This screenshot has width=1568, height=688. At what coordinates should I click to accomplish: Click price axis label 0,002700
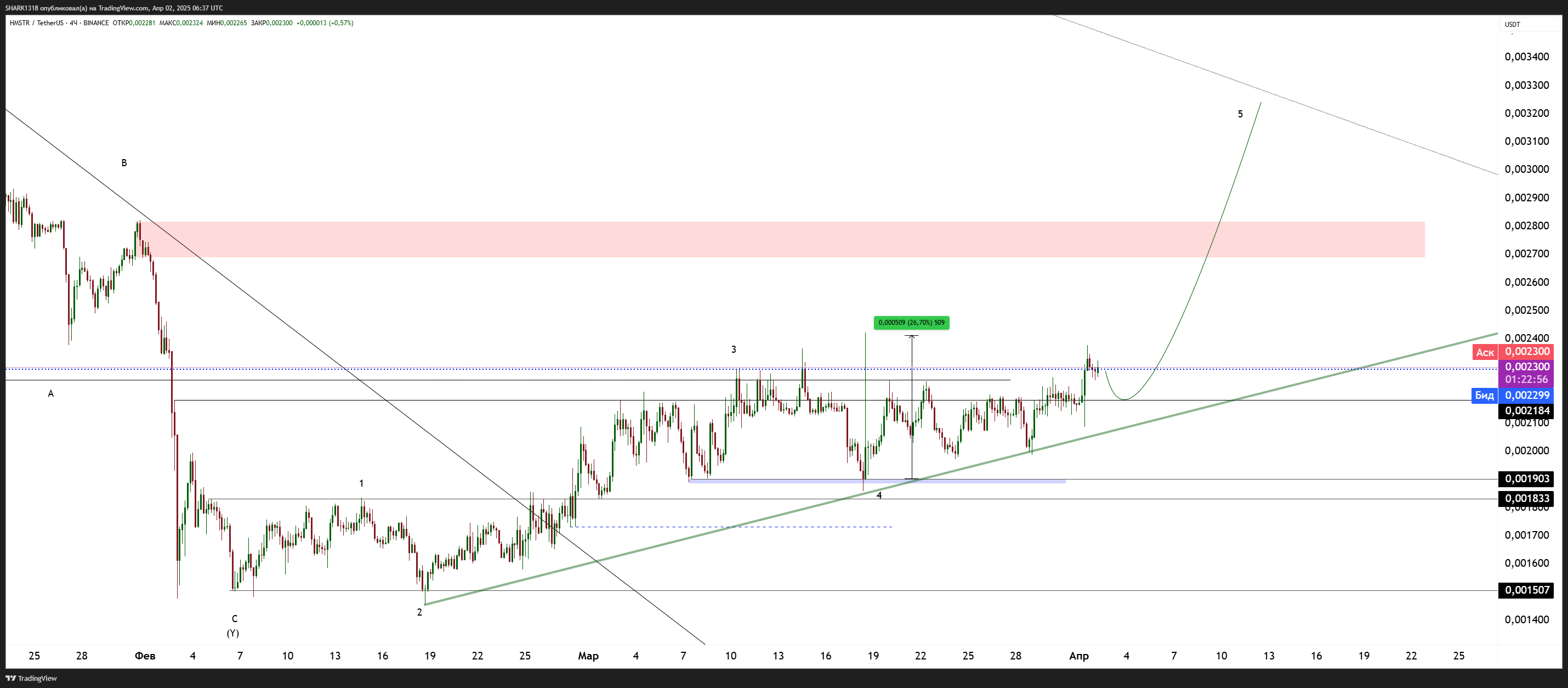pyautogui.click(x=1527, y=253)
